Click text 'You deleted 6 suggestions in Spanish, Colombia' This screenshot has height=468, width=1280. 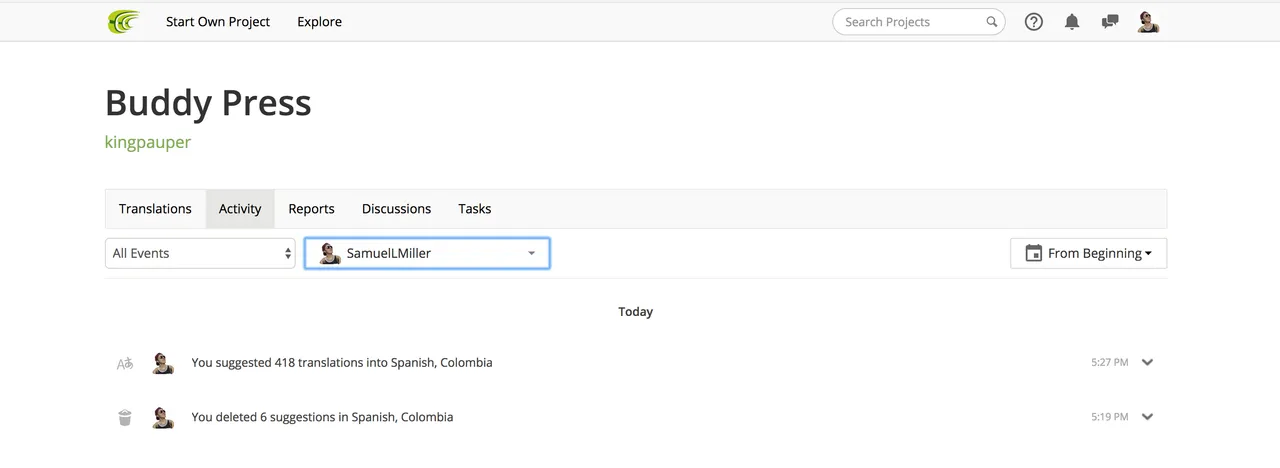point(322,417)
